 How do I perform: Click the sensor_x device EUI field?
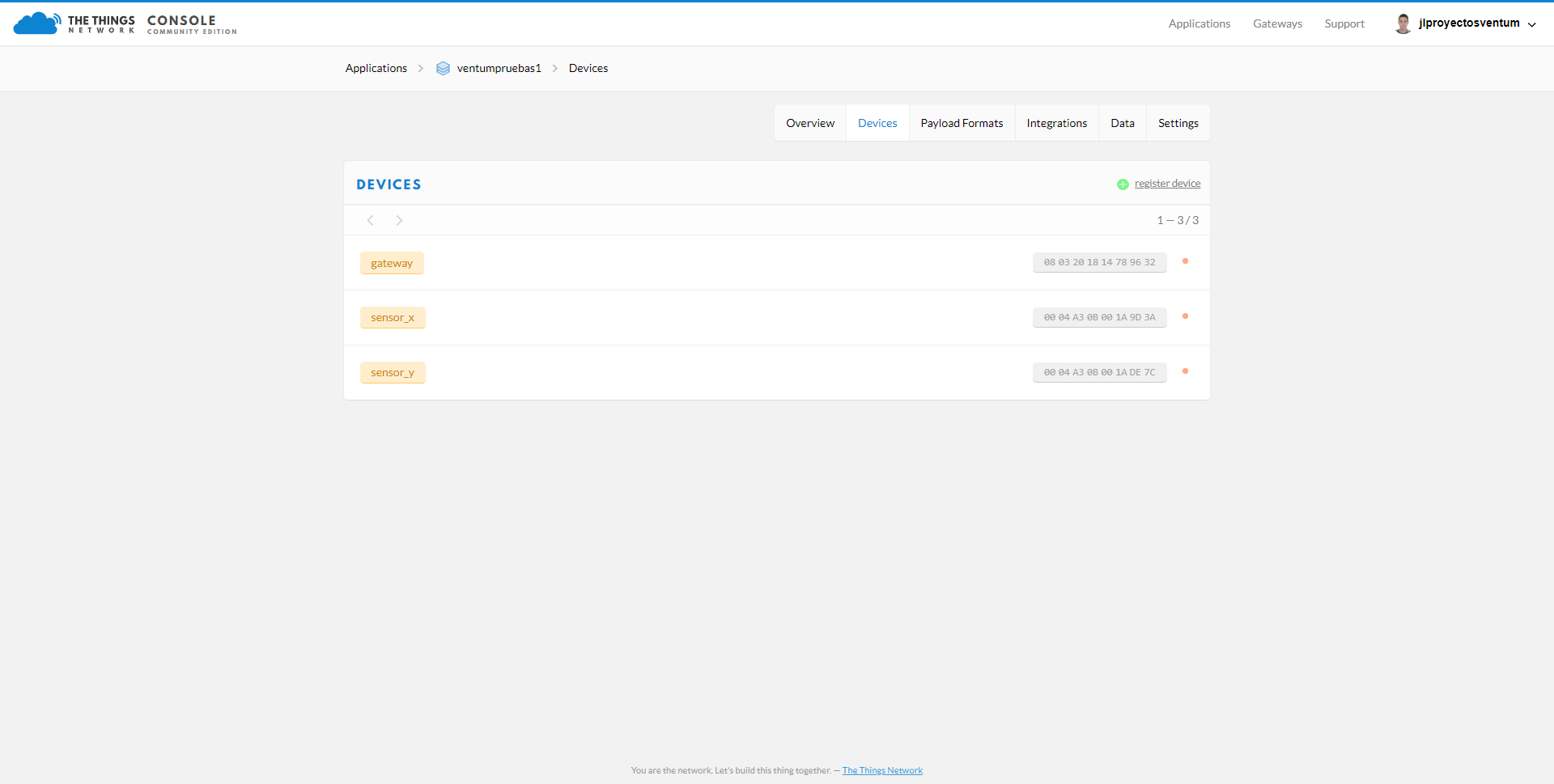[1099, 317]
